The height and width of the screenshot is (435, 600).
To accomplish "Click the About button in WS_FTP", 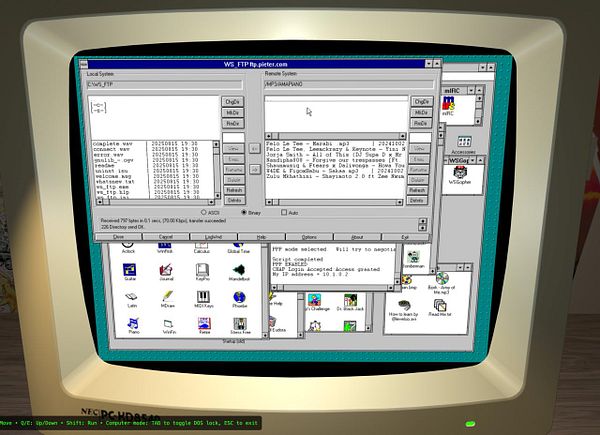I will pos(357,237).
